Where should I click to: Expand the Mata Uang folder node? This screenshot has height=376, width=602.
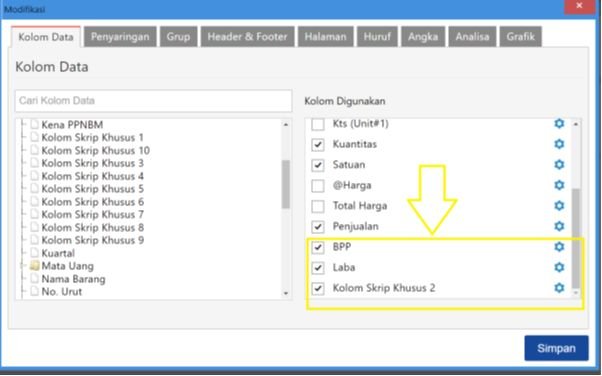[23, 266]
